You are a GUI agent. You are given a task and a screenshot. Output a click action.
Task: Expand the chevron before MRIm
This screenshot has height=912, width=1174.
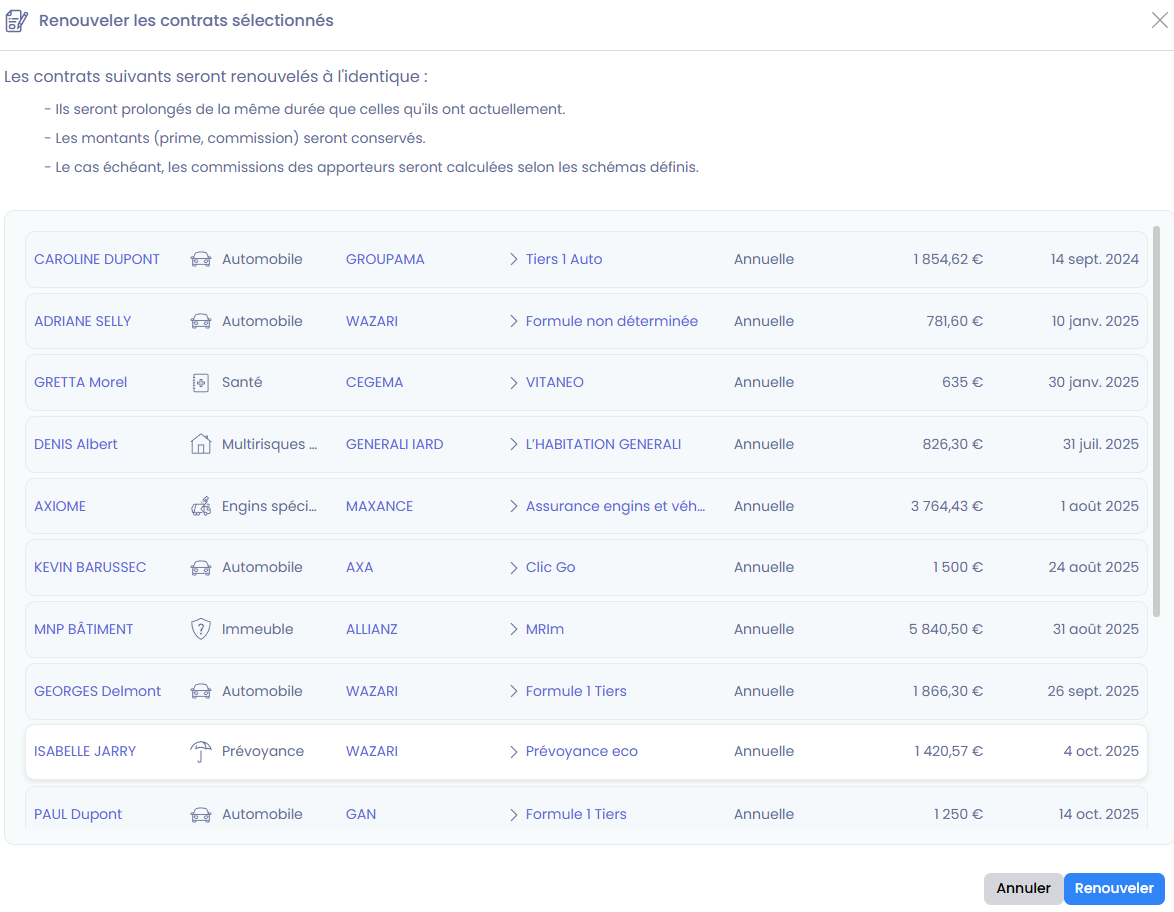point(514,629)
